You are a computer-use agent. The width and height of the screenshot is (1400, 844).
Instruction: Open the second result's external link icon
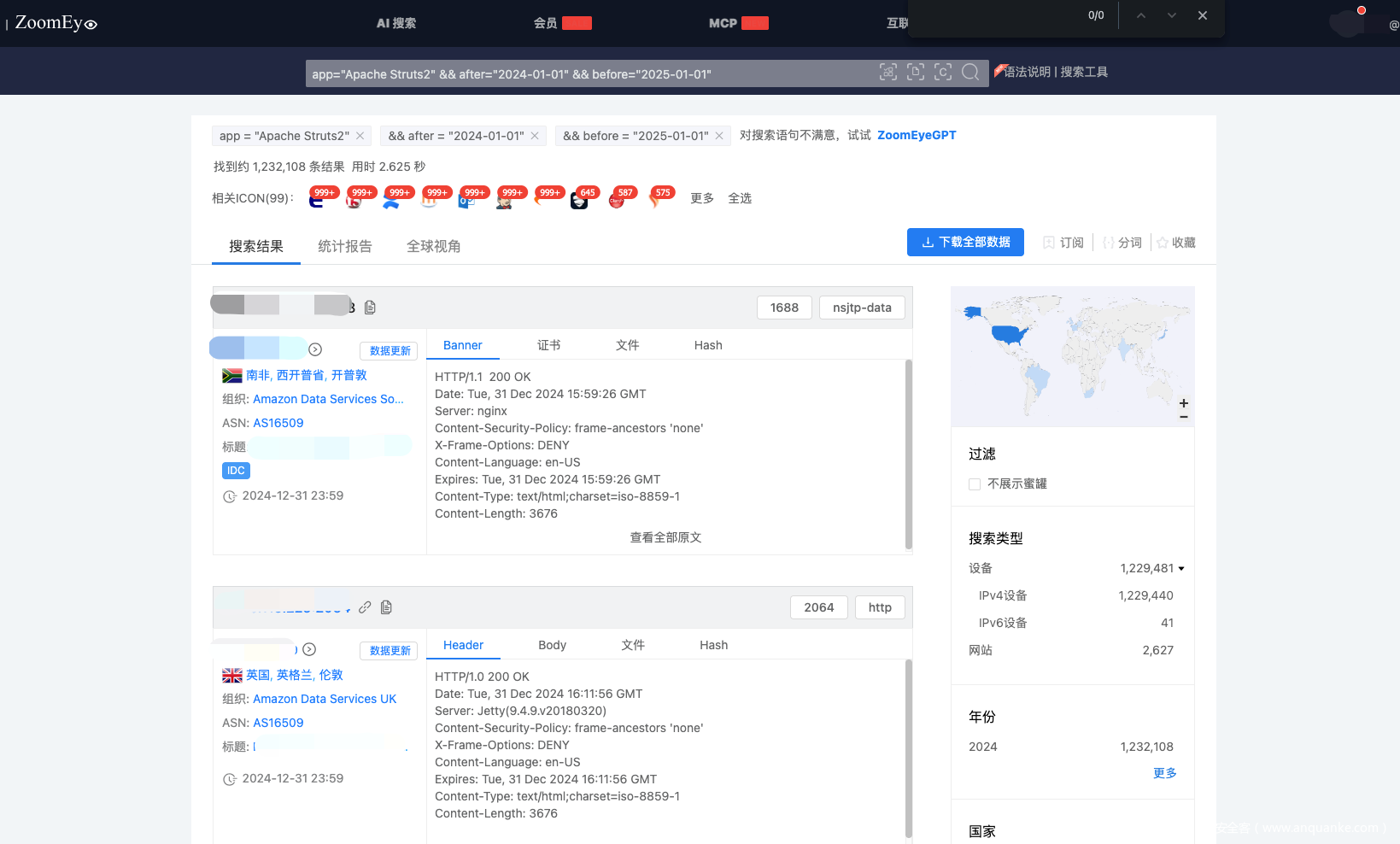pos(365,607)
